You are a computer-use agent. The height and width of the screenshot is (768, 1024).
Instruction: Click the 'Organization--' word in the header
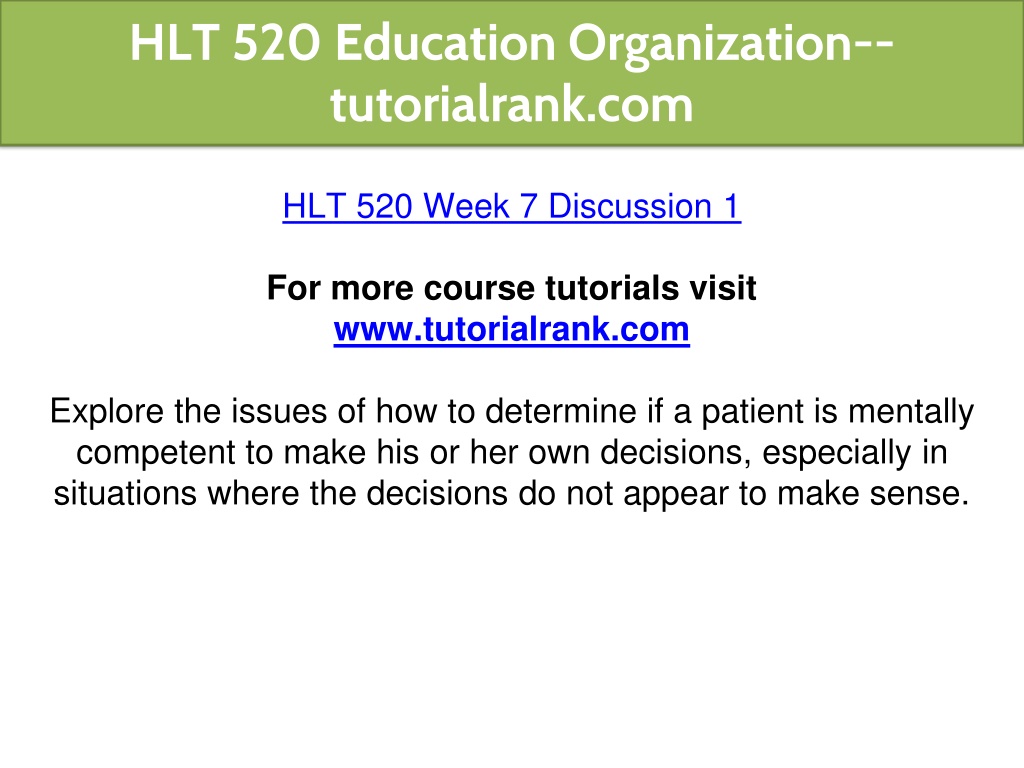(x=731, y=43)
